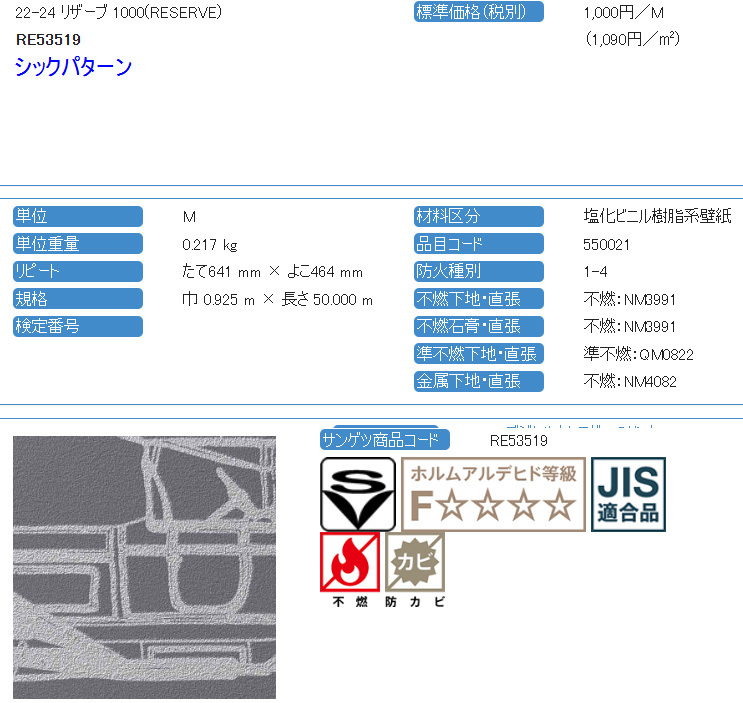Select the value 準不燃:QM0822
Image resolution: width=743 pixels, height=703 pixels.
point(638,354)
